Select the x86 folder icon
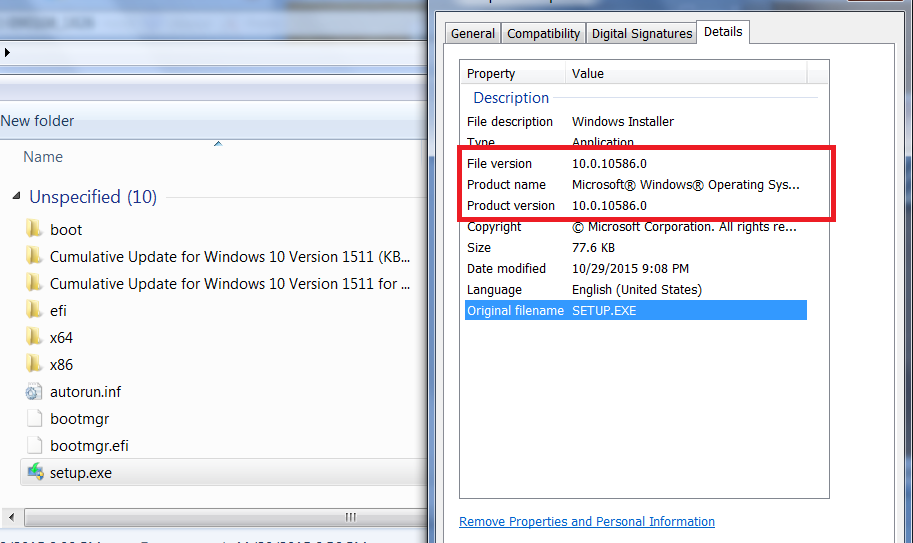Viewport: 913px width, 543px height. tap(34, 364)
